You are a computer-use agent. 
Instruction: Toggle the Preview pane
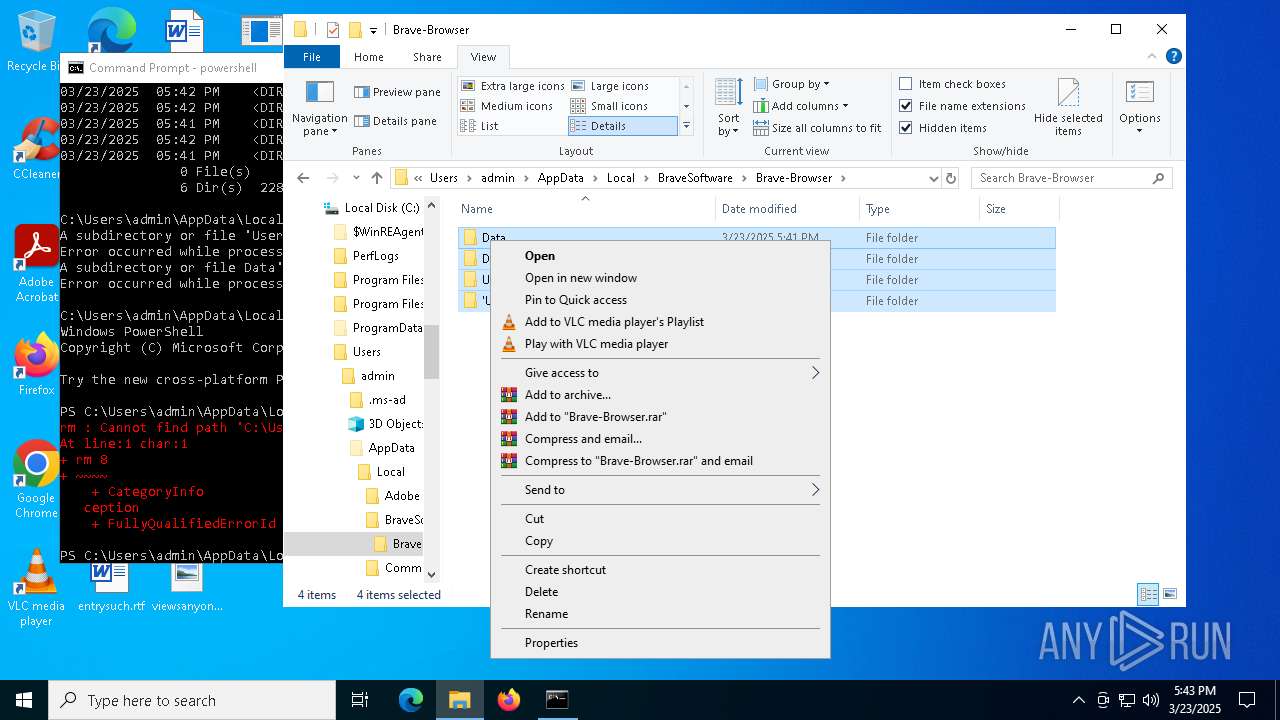397,92
